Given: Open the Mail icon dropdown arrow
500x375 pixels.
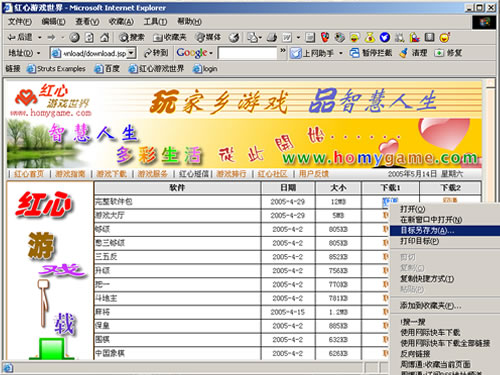Looking at the screenshot, I should (x=260, y=37).
